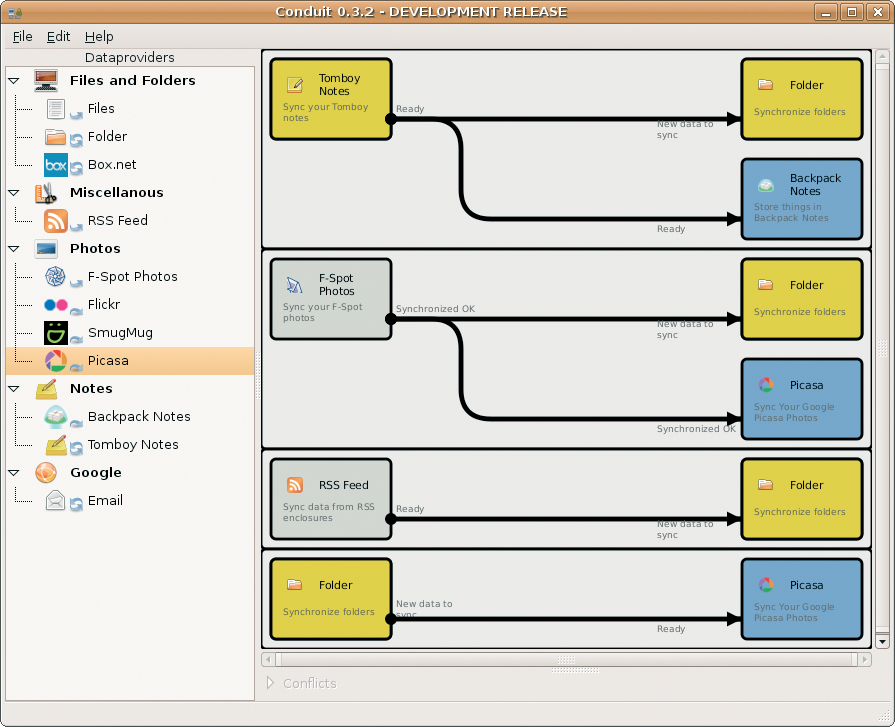895x727 pixels.
Task: Click the Dataproviders column header
Action: tap(130, 58)
